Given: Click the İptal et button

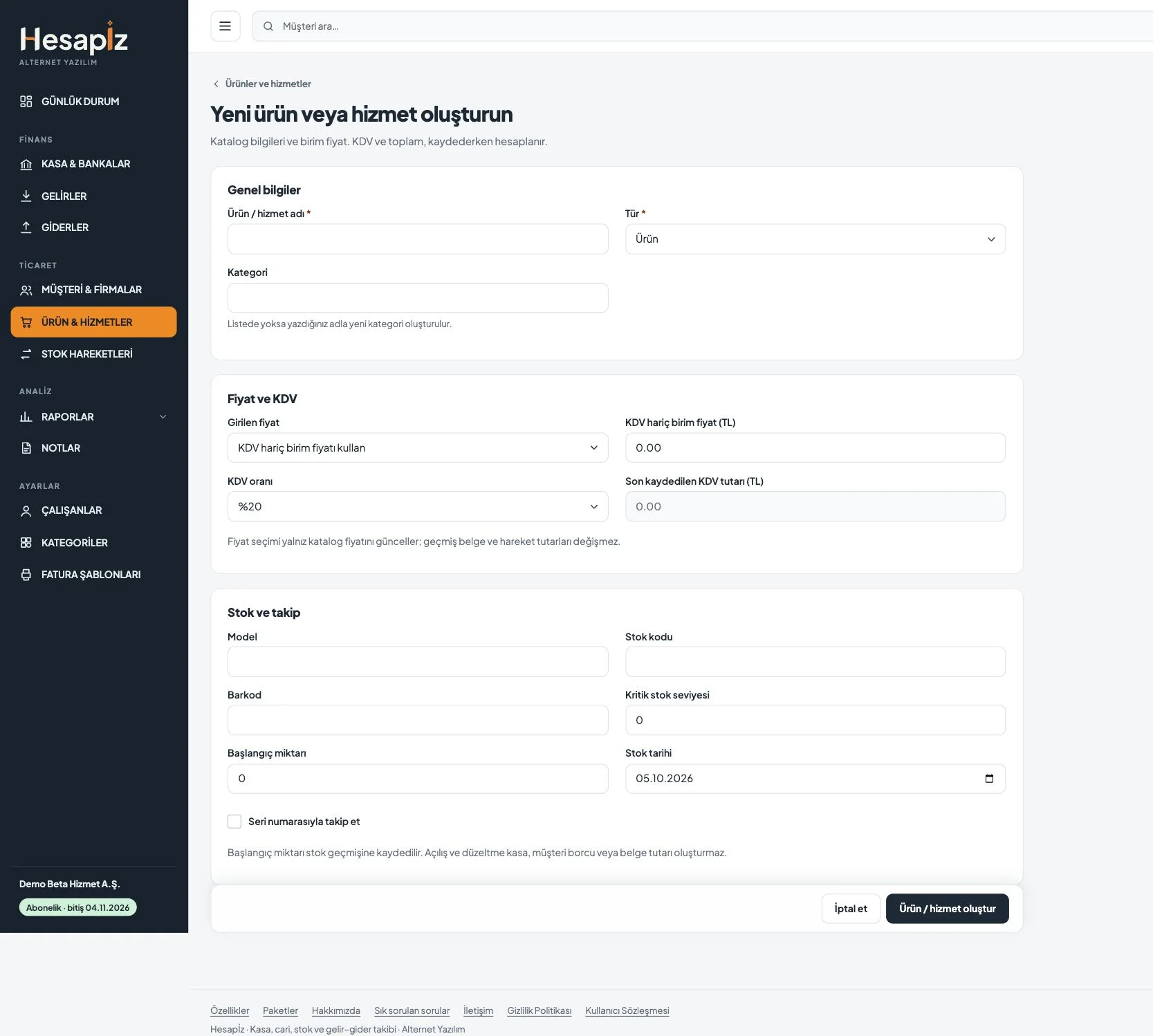Looking at the screenshot, I should pos(851,909).
